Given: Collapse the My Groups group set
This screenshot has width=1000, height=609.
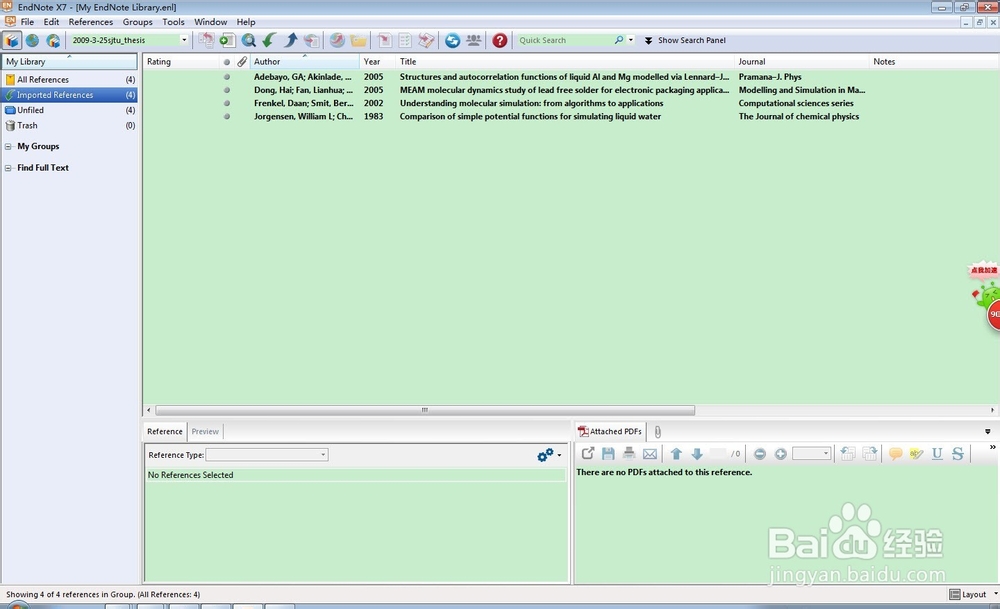Looking at the screenshot, I should click(x=8, y=147).
